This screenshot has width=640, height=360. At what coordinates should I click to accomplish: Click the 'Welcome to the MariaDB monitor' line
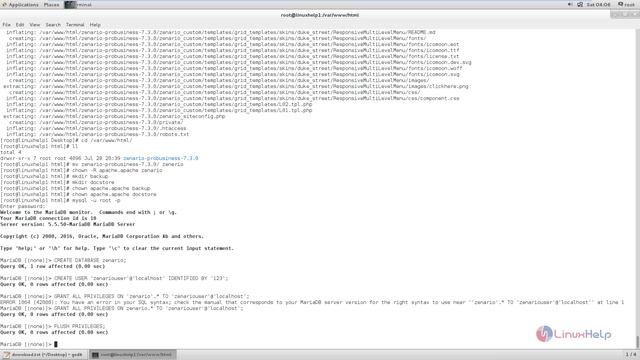(89, 212)
